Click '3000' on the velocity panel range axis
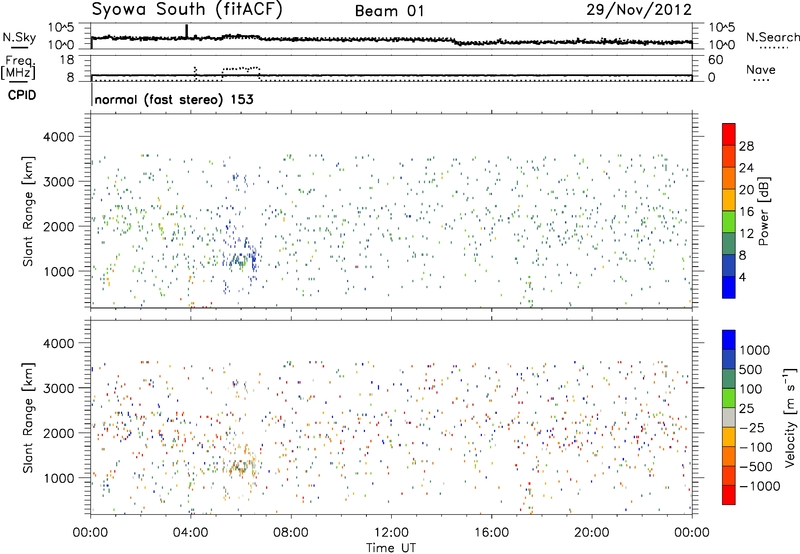800x554 pixels. (58, 388)
